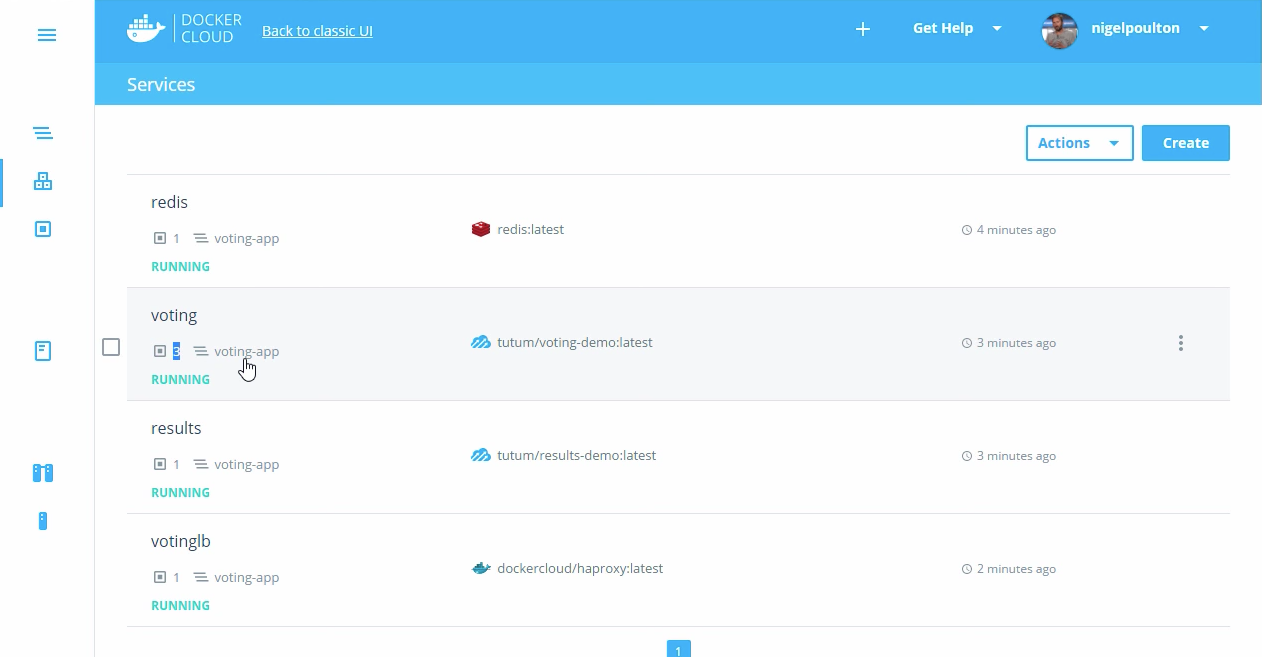Image resolution: width=1262 pixels, height=657 pixels.
Task: Click tutum icon next to voting-demo image
Action: click(x=481, y=342)
